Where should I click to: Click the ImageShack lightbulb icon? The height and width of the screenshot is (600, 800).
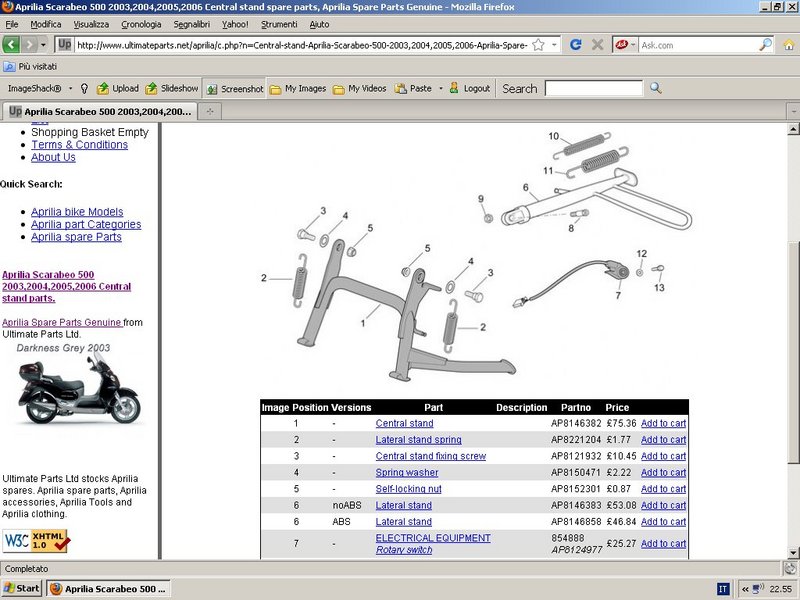click(84, 88)
